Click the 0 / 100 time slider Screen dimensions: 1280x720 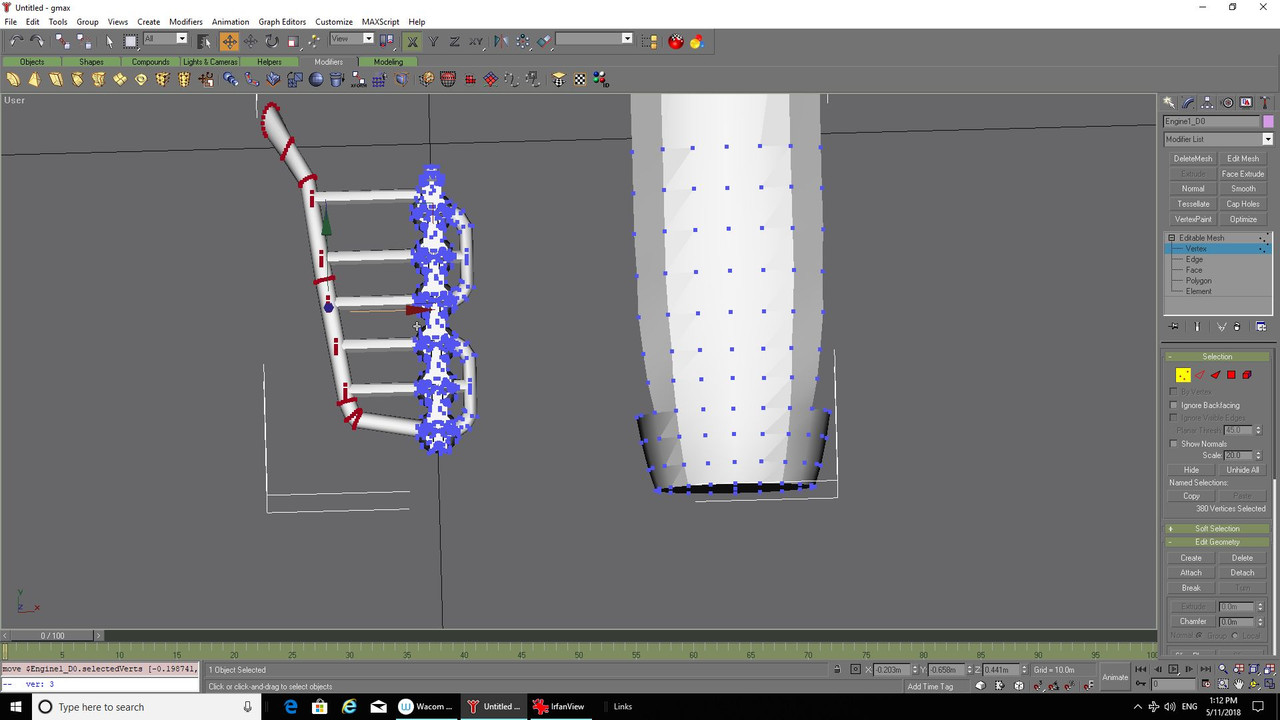pyautogui.click(x=52, y=635)
